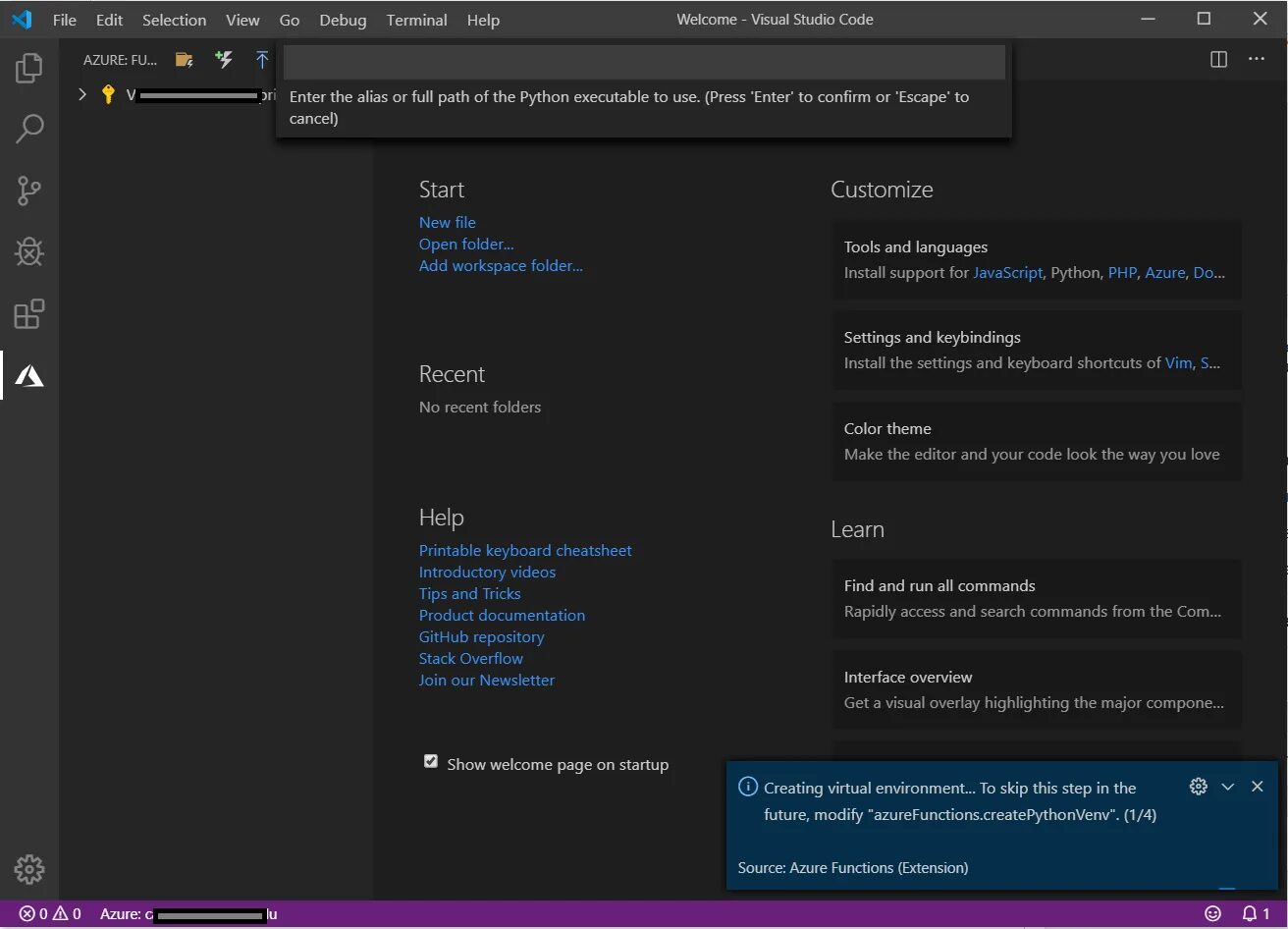Image resolution: width=1288 pixels, height=929 pixels.
Task: Open the Help menu
Action: click(x=483, y=20)
